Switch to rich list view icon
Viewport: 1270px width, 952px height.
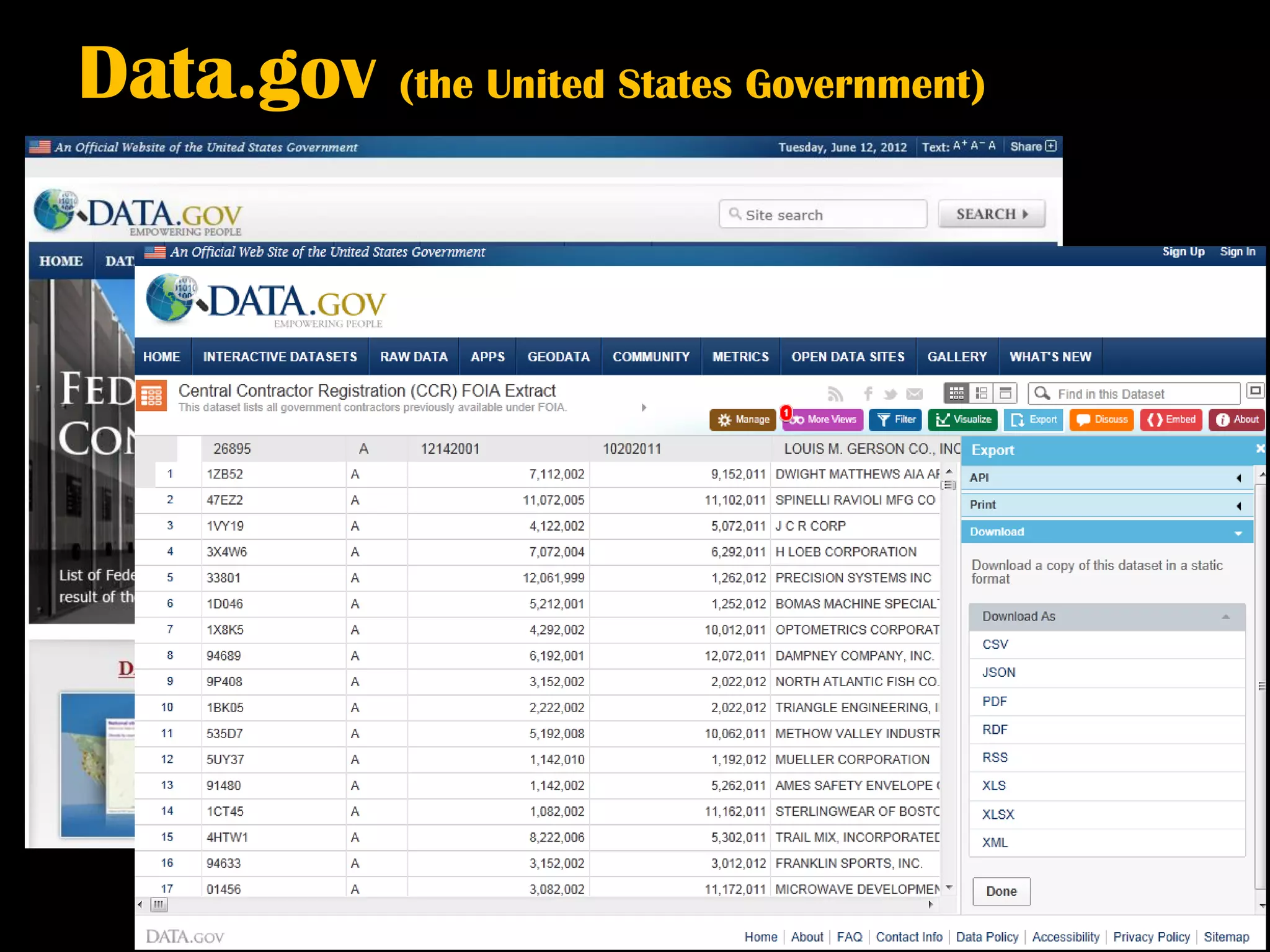tap(981, 393)
